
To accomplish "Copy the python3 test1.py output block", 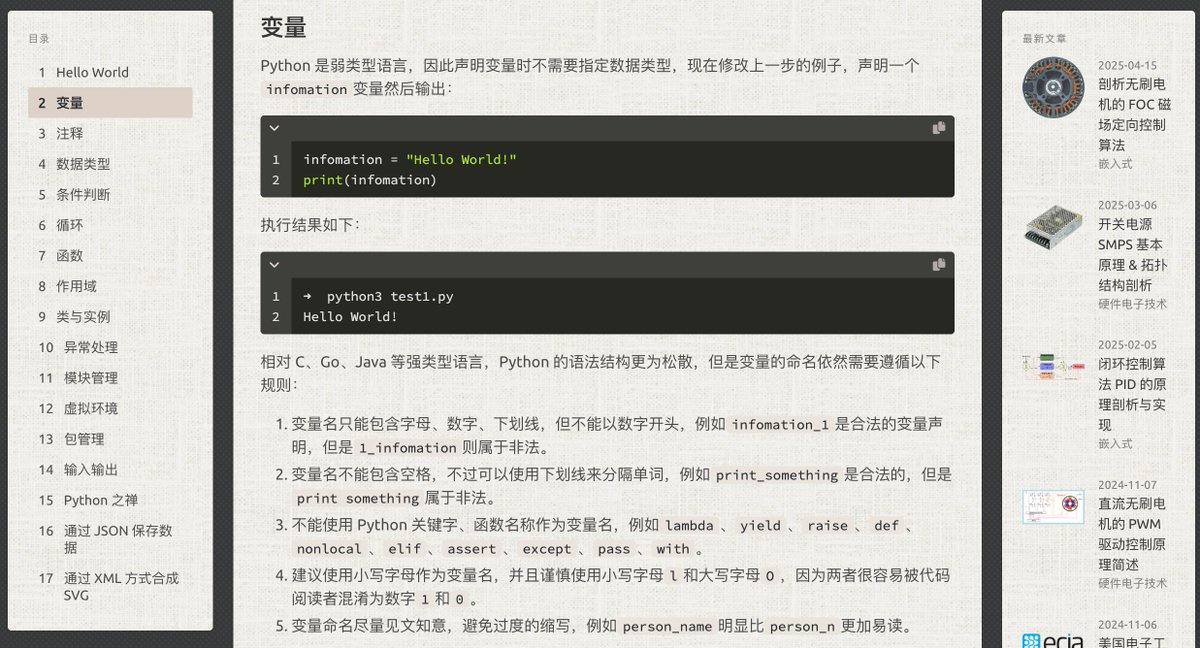I will (x=939, y=265).
